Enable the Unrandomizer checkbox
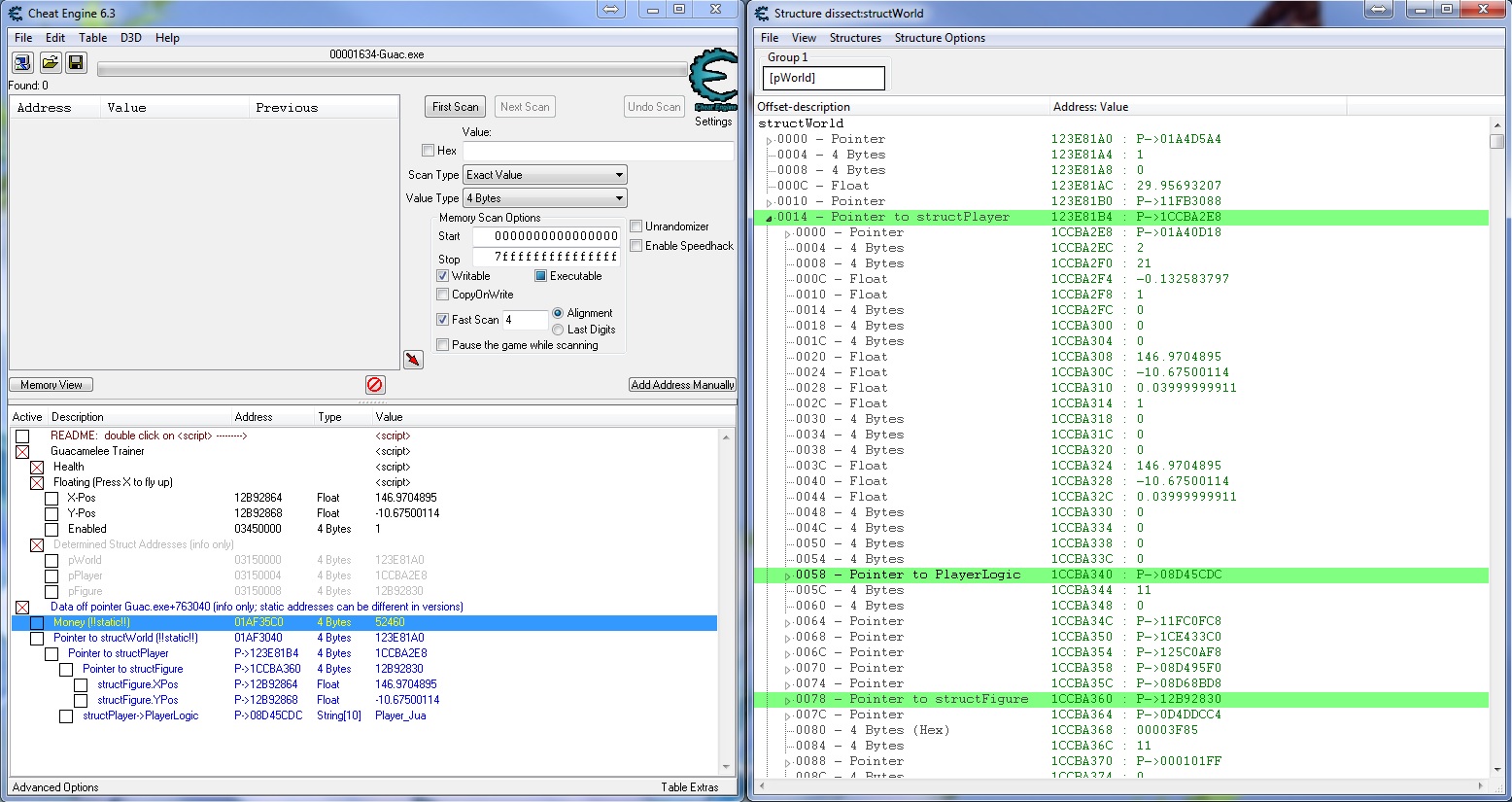 pyautogui.click(x=636, y=227)
